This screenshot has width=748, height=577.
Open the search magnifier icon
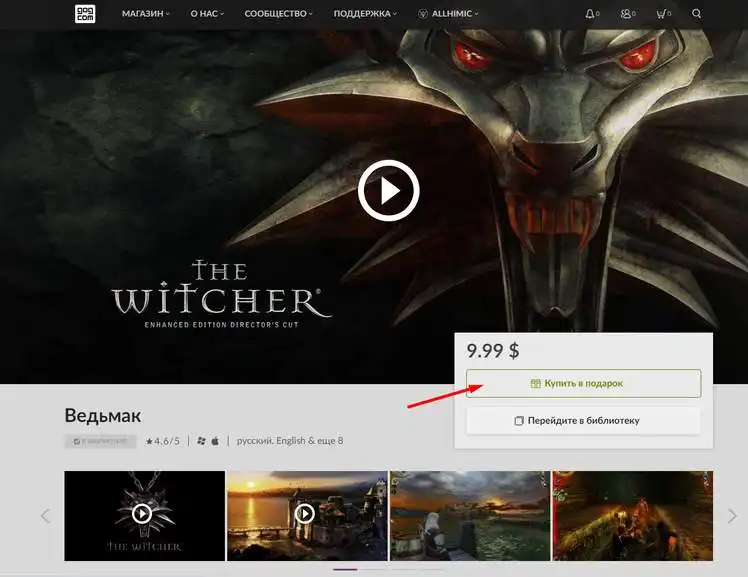coord(696,14)
